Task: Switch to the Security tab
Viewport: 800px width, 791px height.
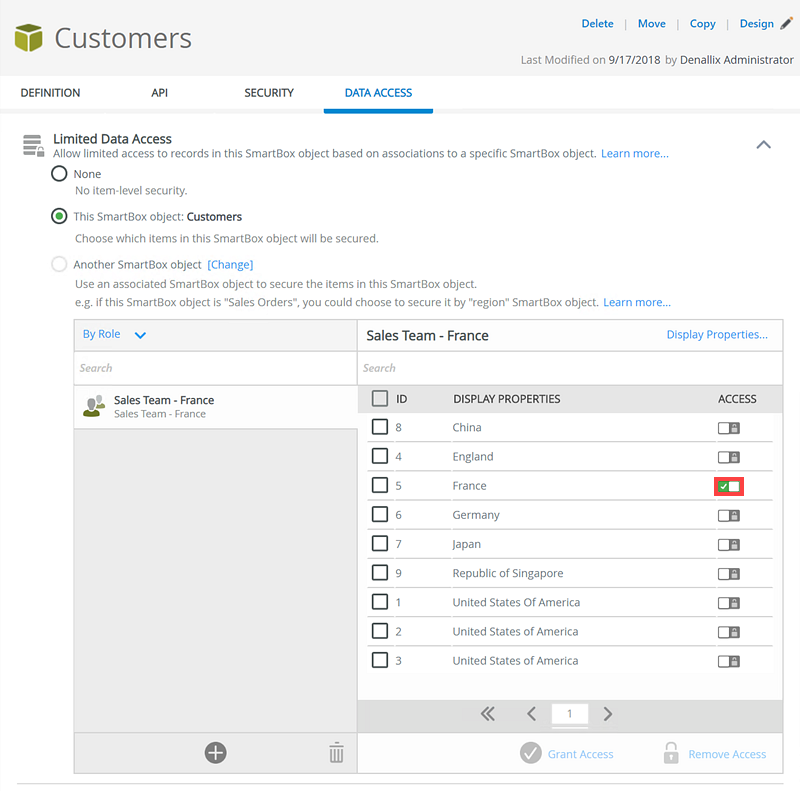Action: click(269, 93)
